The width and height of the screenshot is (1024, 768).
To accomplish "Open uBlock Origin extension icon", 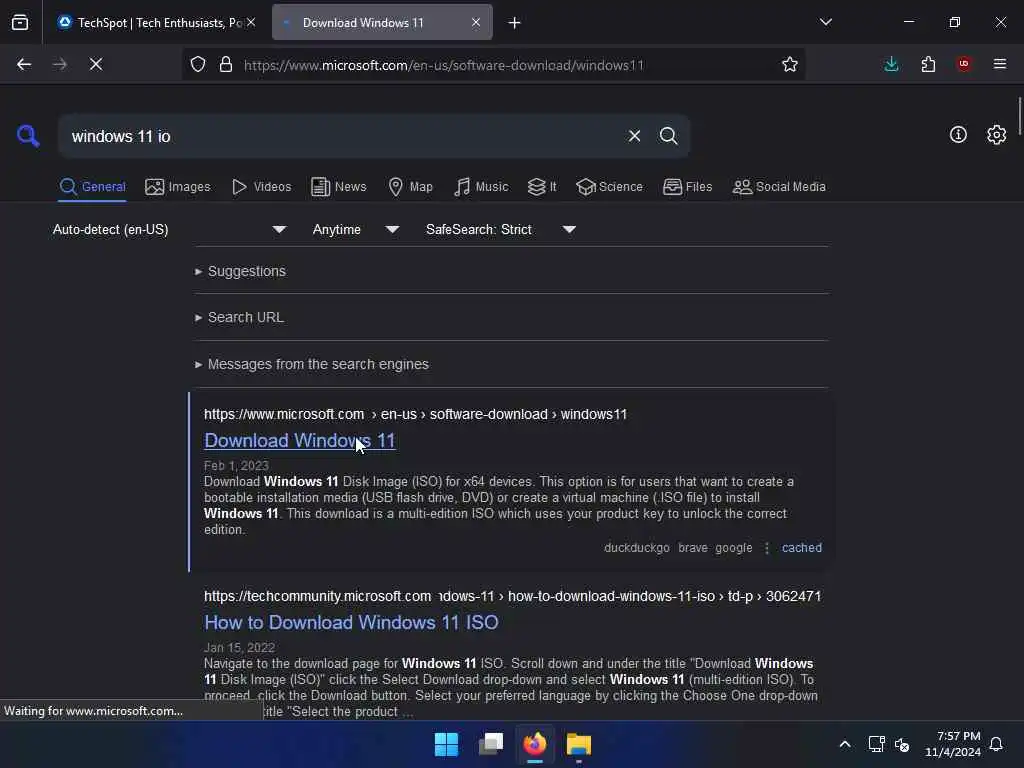I will [964, 64].
